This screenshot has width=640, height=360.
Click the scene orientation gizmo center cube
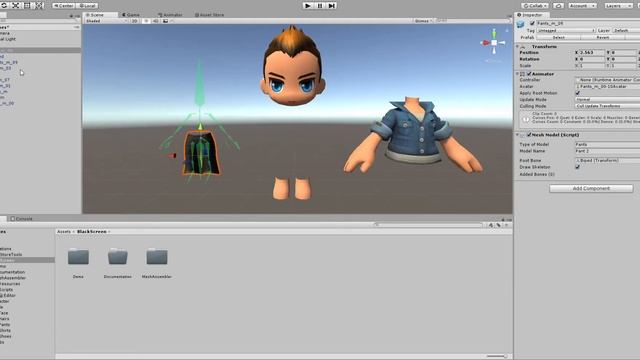pos(494,42)
